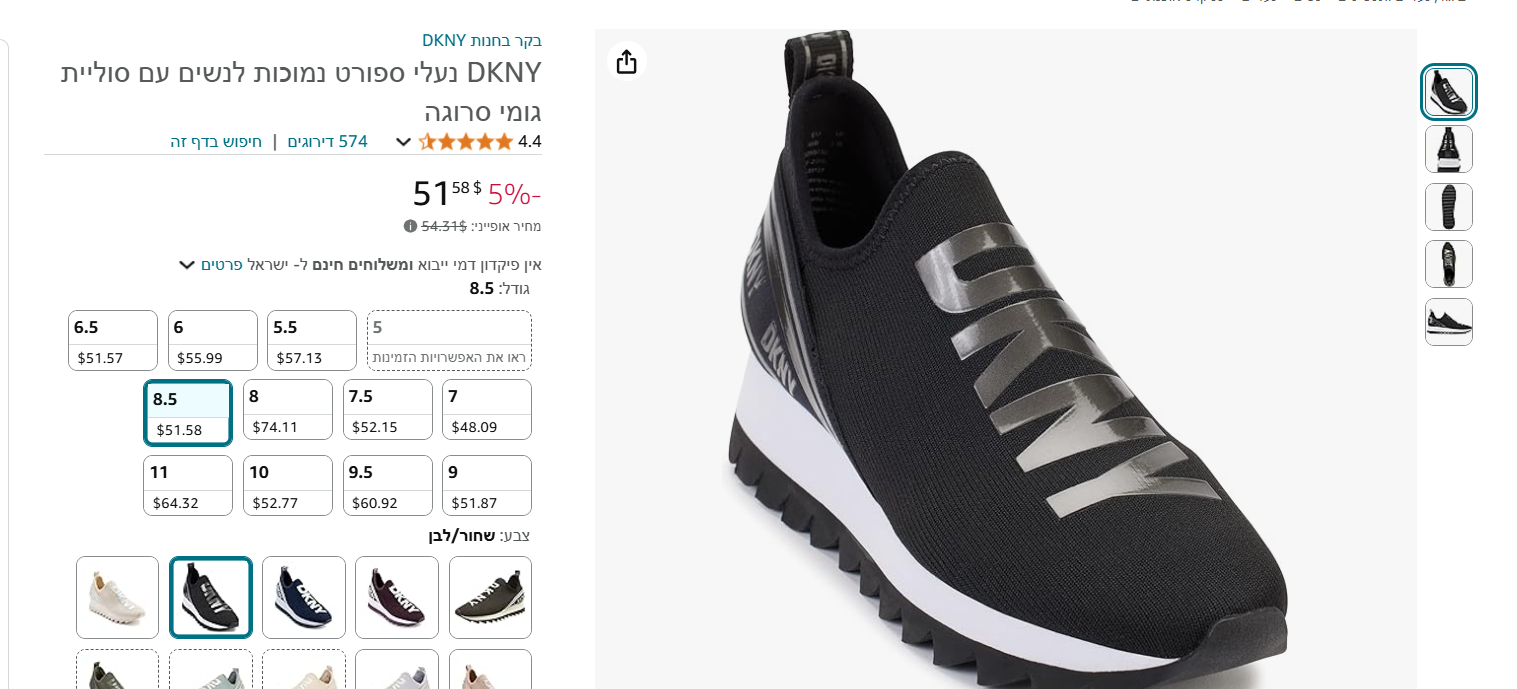Image resolution: width=1517 pixels, height=689 pixels.
Task: Show the shoe sole view thumbnail
Action: (x=1448, y=207)
